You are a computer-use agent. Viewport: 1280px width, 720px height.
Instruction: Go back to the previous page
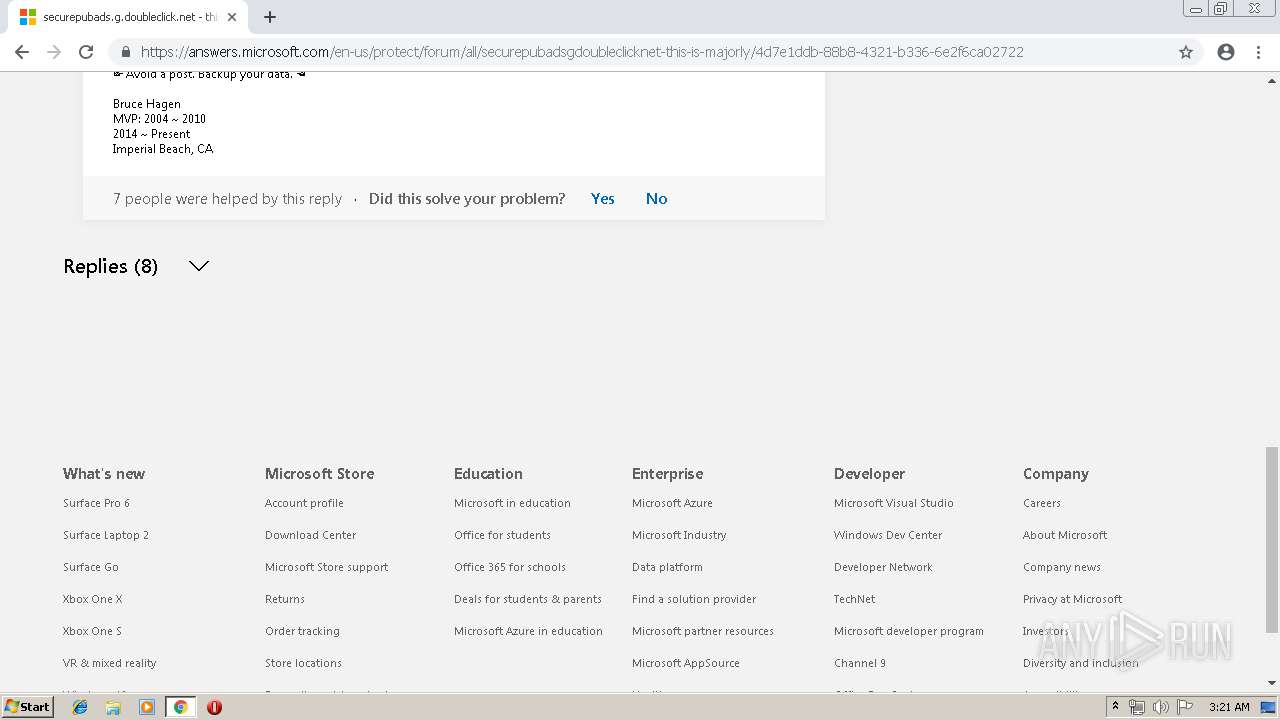22,52
